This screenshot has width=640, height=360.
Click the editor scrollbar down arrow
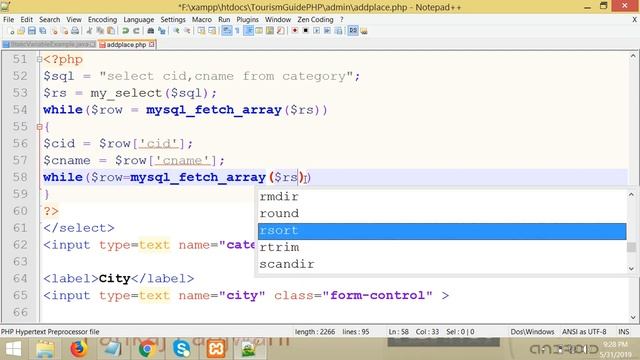click(633, 317)
